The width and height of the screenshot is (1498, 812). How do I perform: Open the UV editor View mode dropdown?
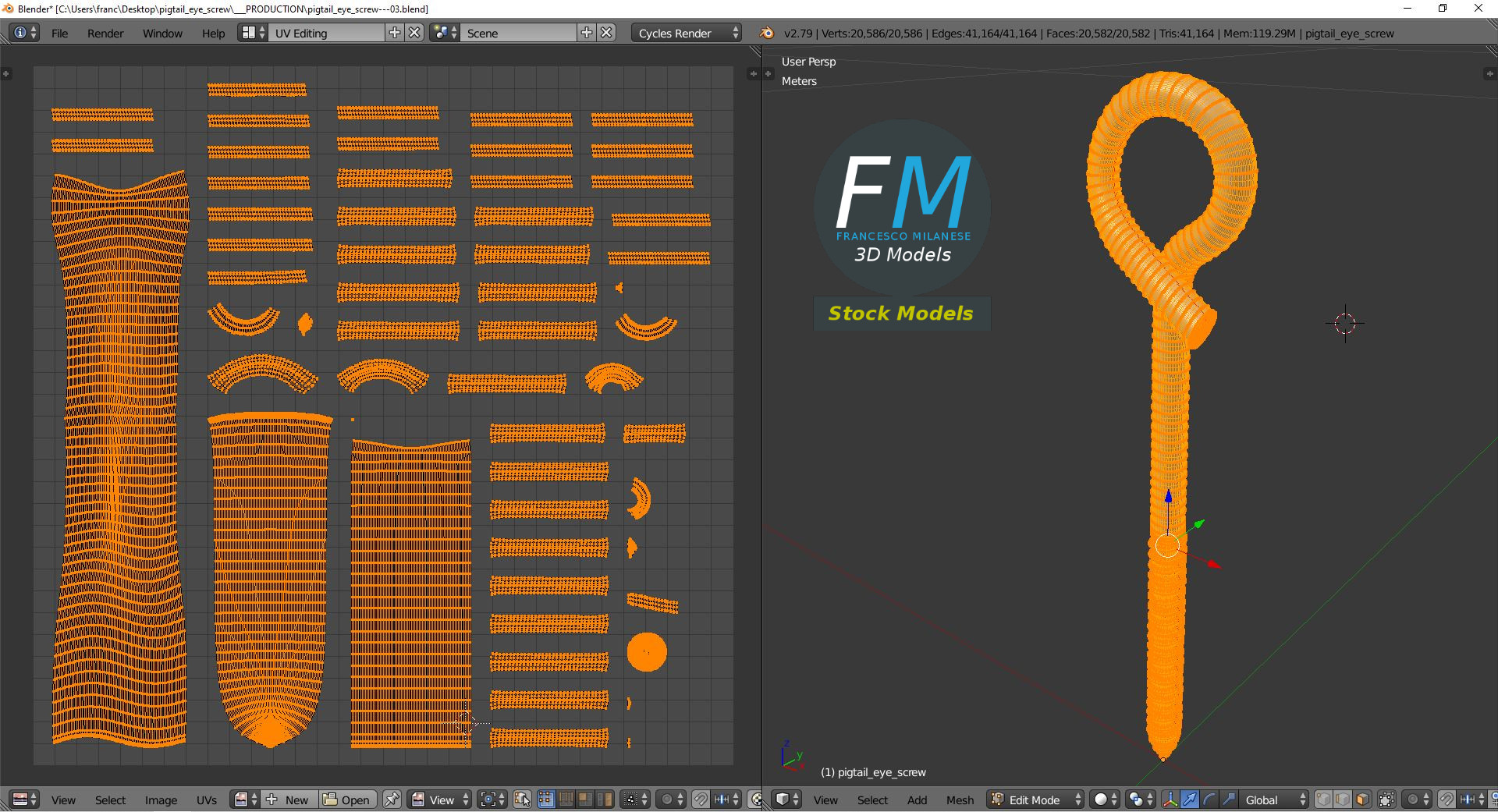pyautogui.click(x=441, y=800)
